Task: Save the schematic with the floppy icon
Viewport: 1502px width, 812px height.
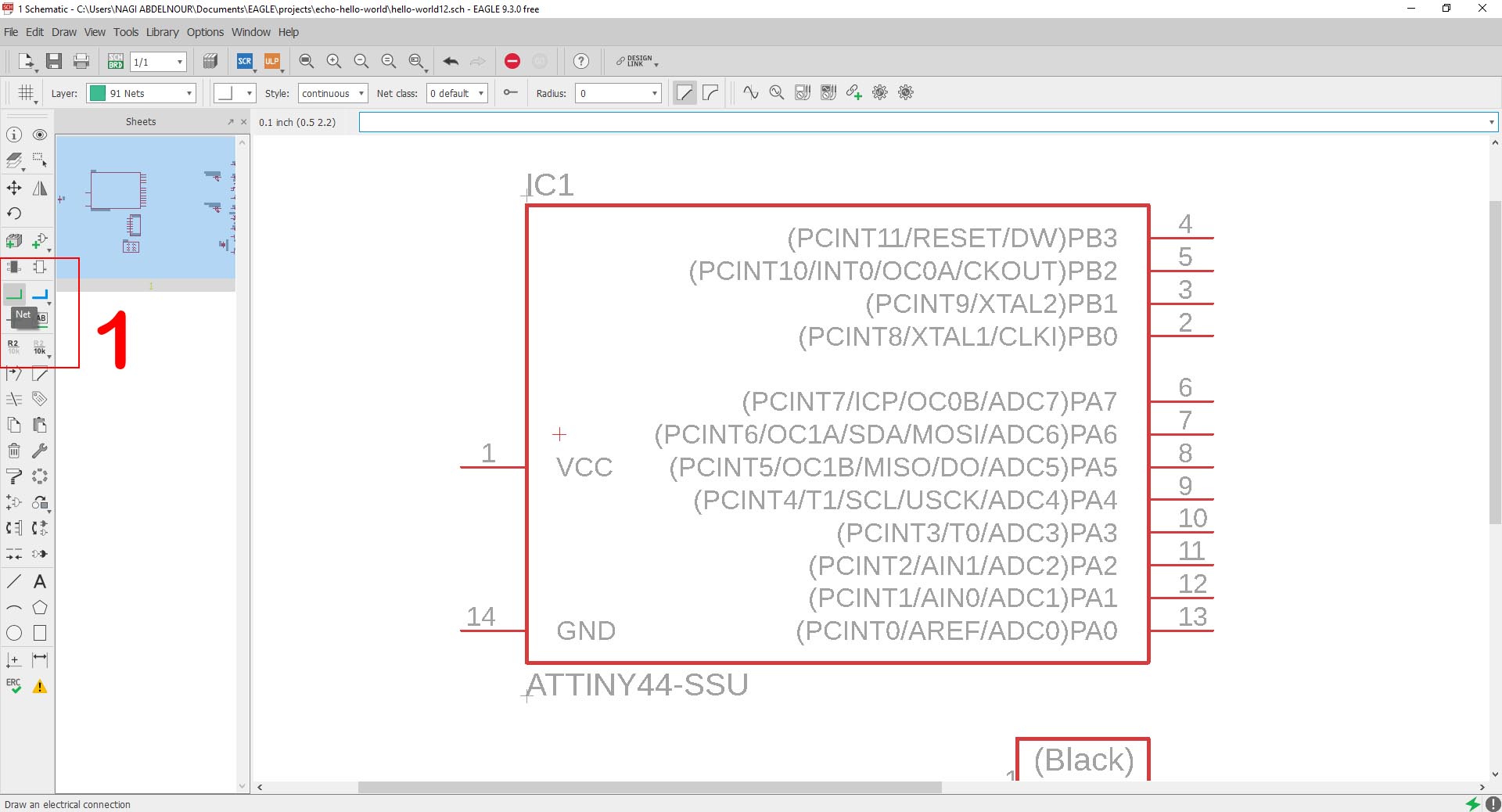Action: tap(54, 61)
